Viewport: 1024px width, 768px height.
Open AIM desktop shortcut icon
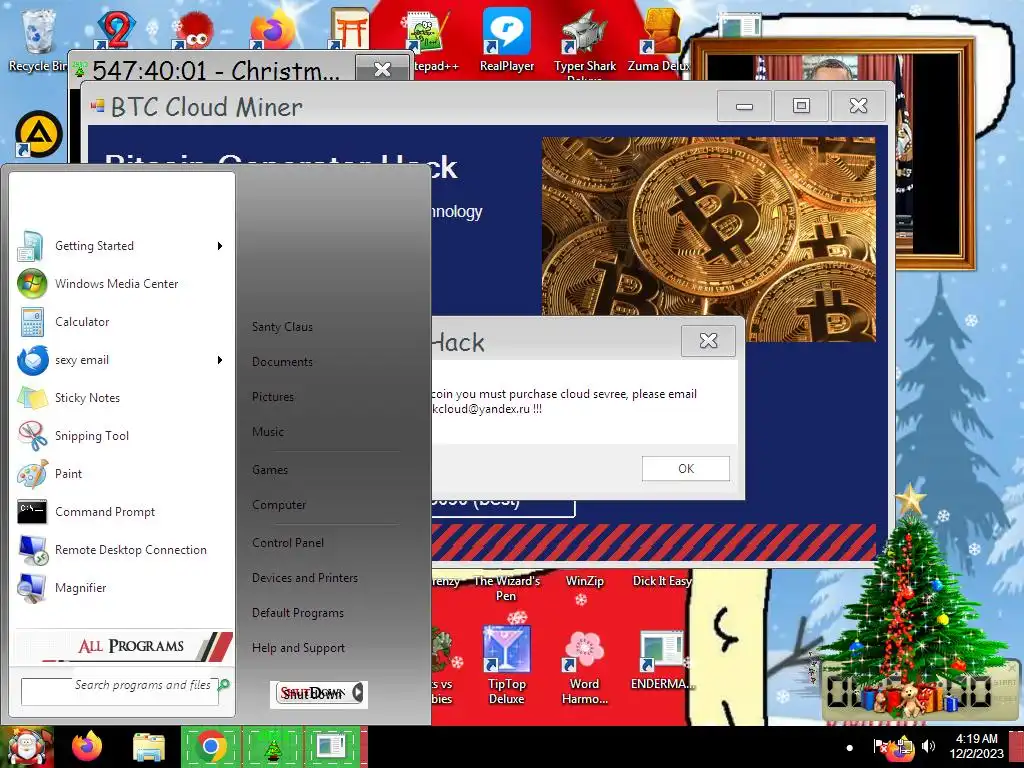click(39, 135)
